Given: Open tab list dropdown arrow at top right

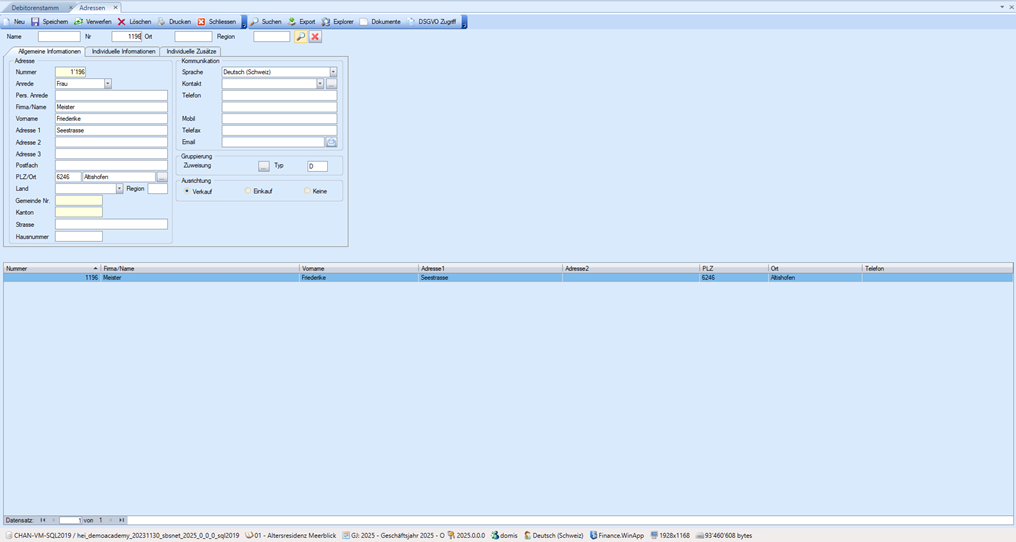Looking at the screenshot, I should (1002, 6).
